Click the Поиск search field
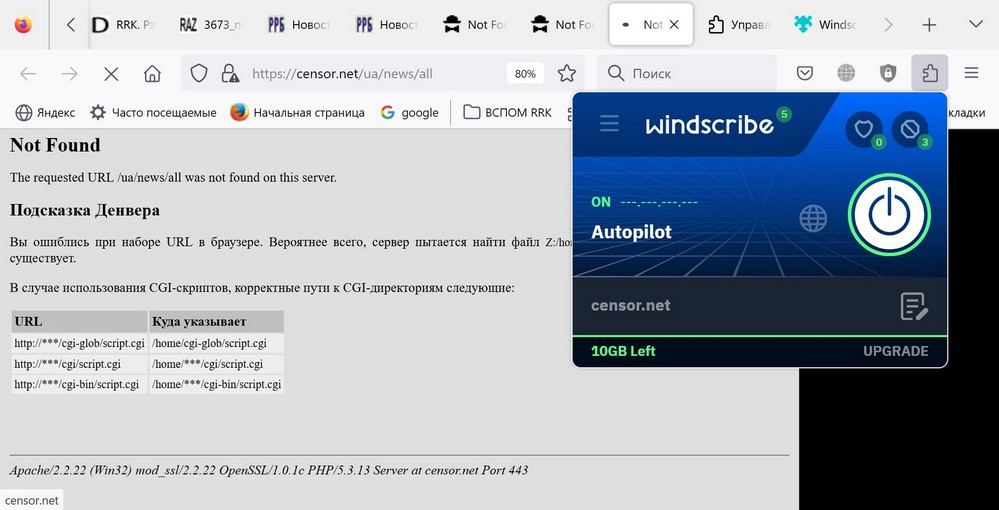Viewport: 999px width, 510px height. click(687, 73)
